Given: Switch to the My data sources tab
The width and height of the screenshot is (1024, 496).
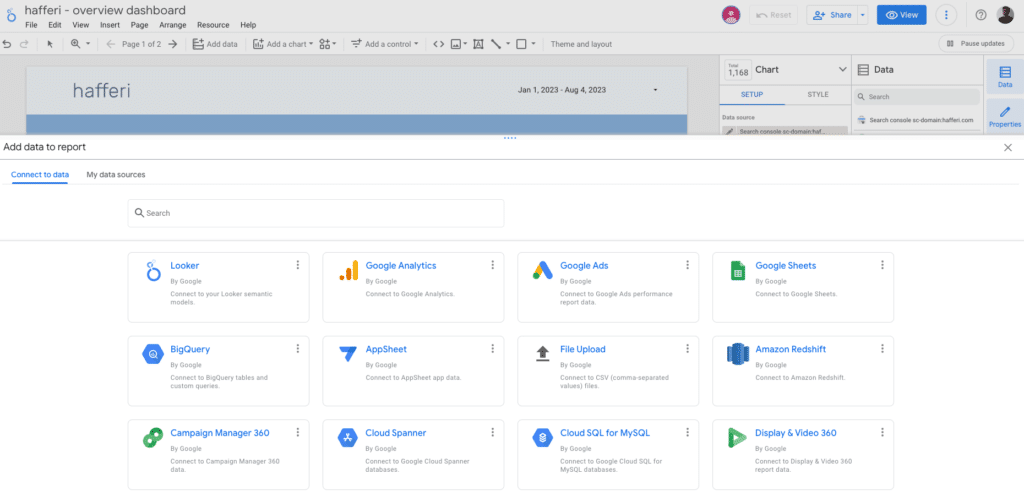Looking at the screenshot, I should click(116, 175).
